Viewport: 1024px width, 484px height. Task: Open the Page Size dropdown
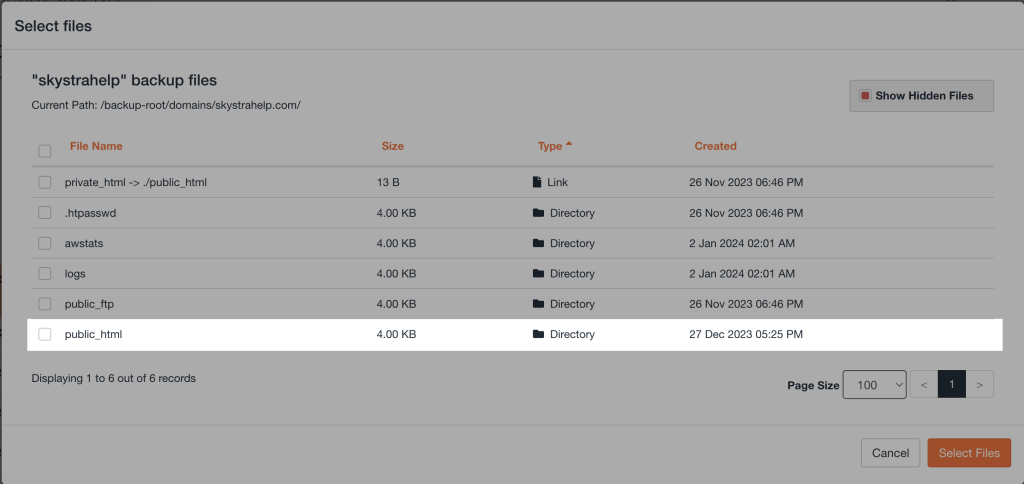(x=874, y=384)
